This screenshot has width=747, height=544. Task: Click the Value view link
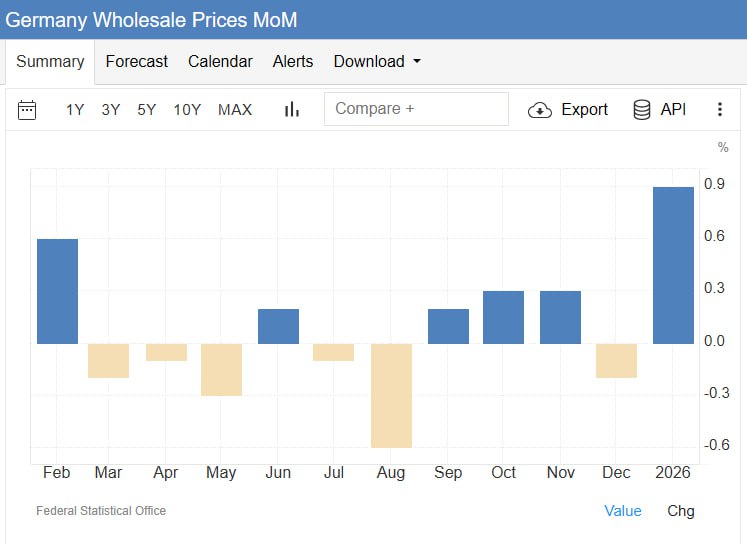coord(623,511)
